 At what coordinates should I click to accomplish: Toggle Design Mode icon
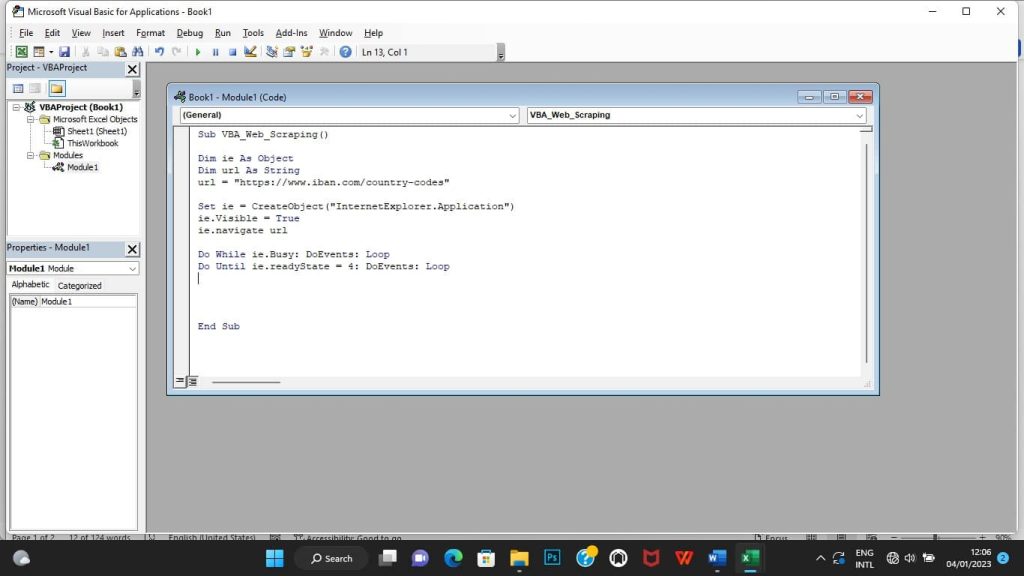250,52
